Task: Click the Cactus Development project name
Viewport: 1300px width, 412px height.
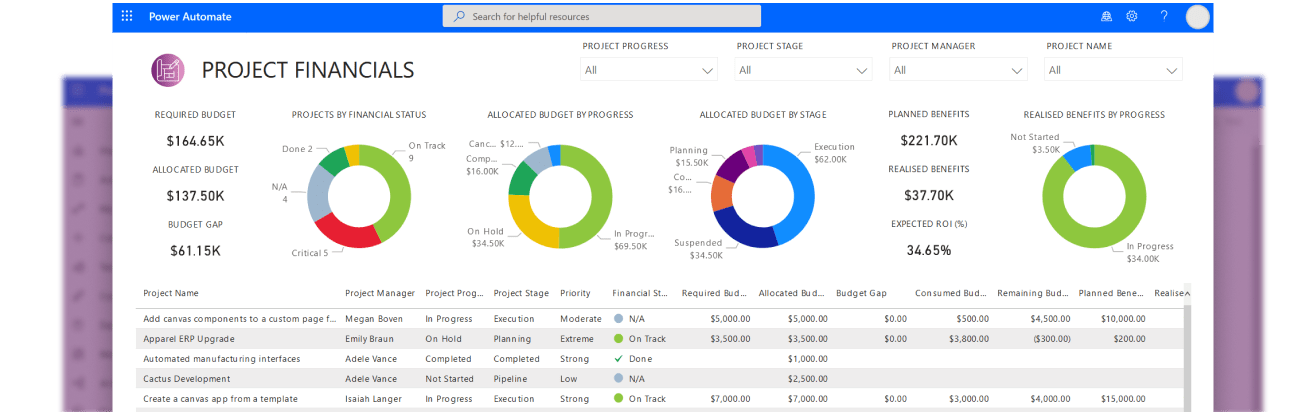Action: pos(187,379)
